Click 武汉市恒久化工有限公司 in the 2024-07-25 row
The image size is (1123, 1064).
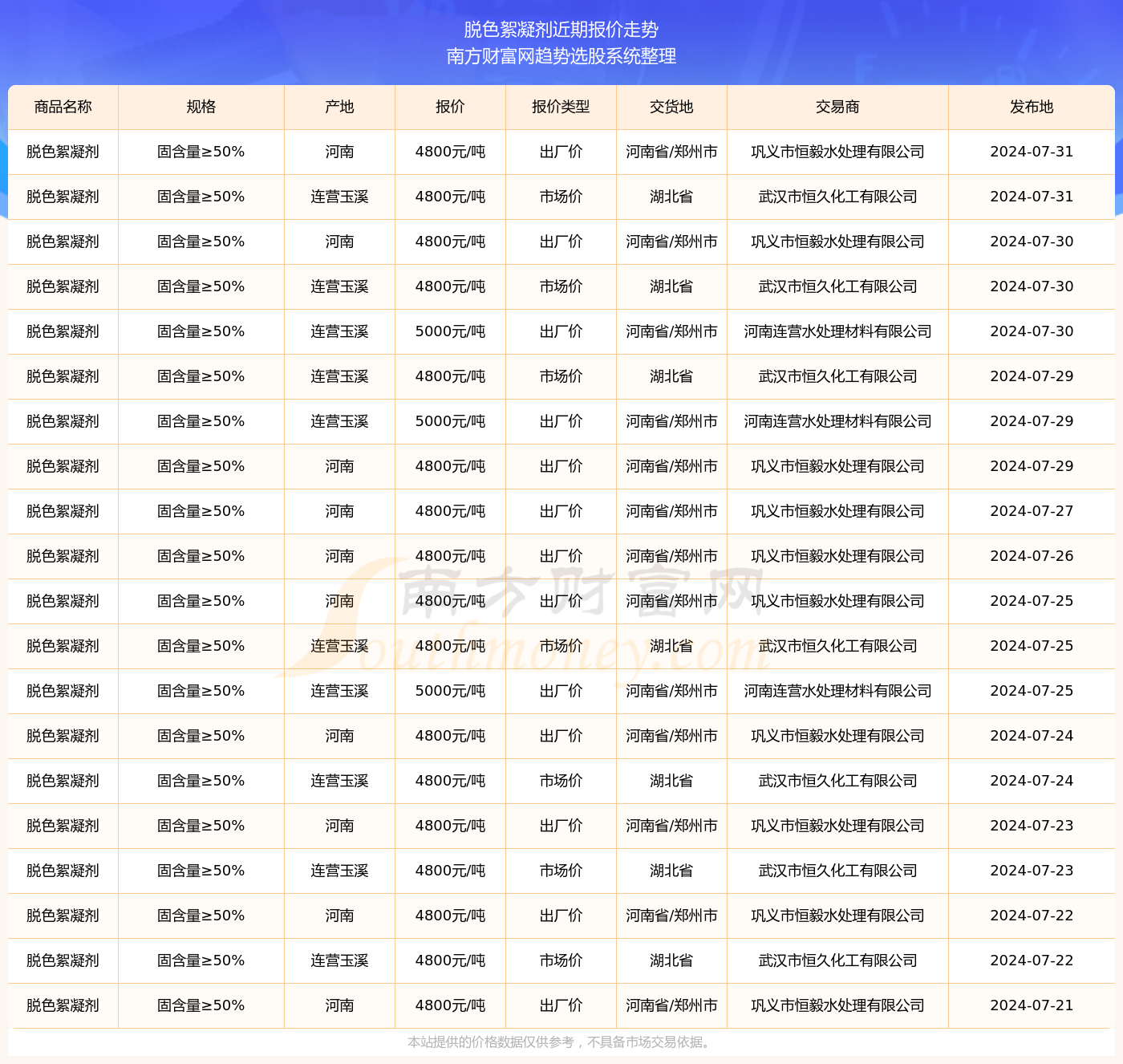click(x=837, y=646)
